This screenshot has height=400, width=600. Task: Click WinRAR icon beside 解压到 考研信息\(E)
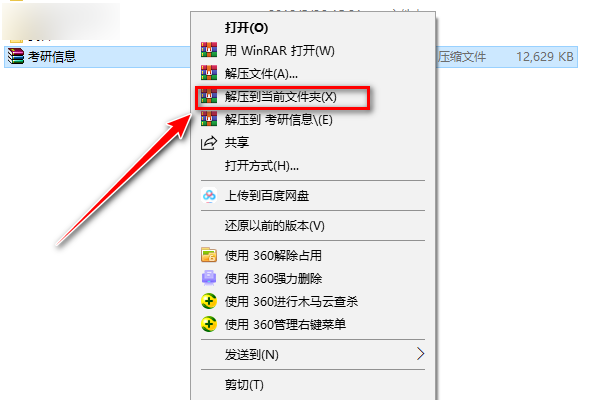(x=209, y=119)
